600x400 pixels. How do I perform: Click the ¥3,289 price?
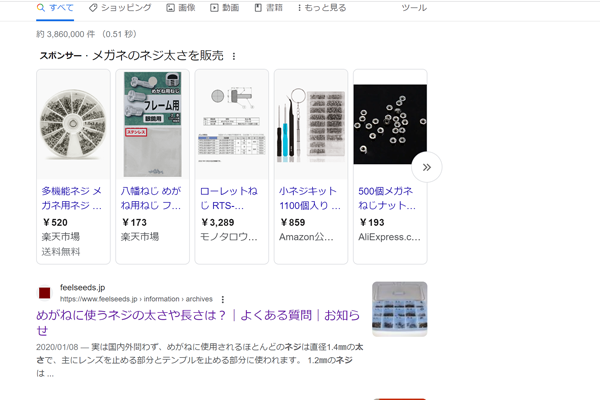tap(217, 222)
